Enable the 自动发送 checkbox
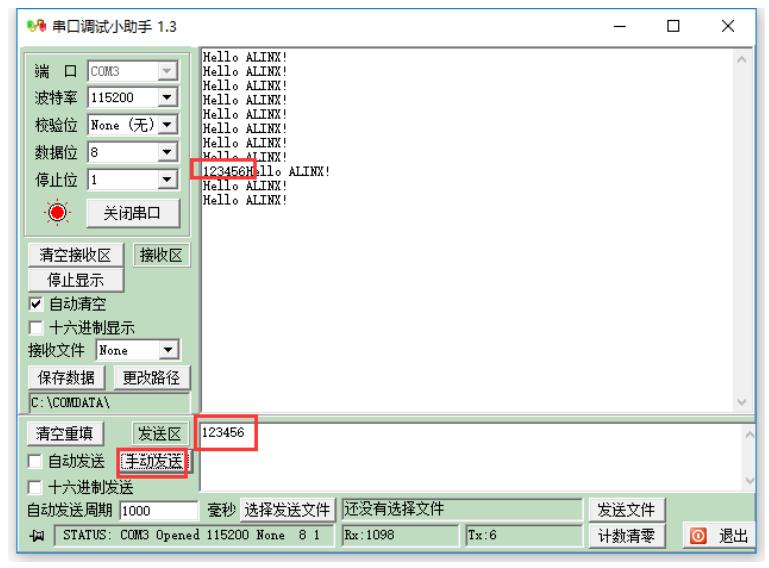This screenshot has height=568, width=769. pos(34,461)
